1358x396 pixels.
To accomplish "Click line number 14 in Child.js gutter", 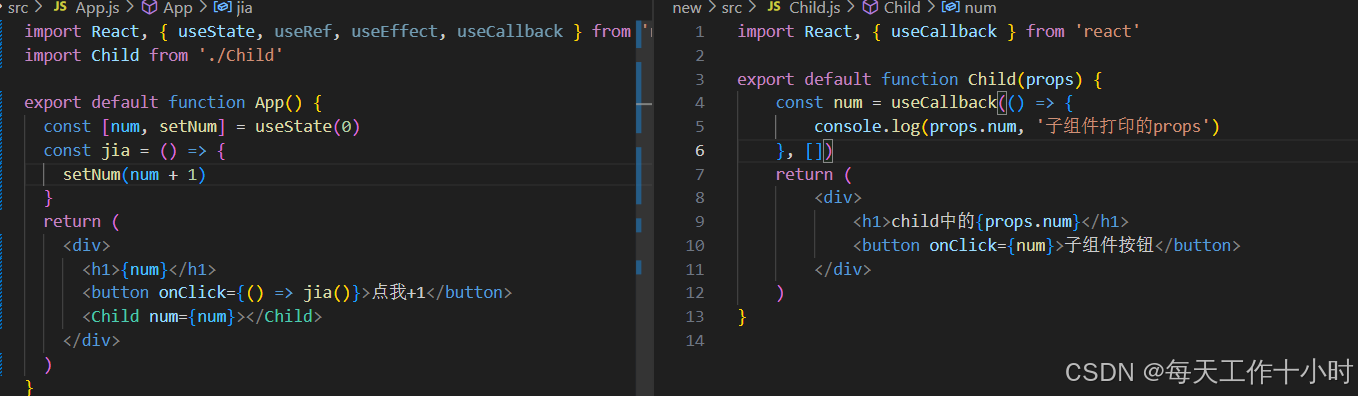I will (695, 340).
